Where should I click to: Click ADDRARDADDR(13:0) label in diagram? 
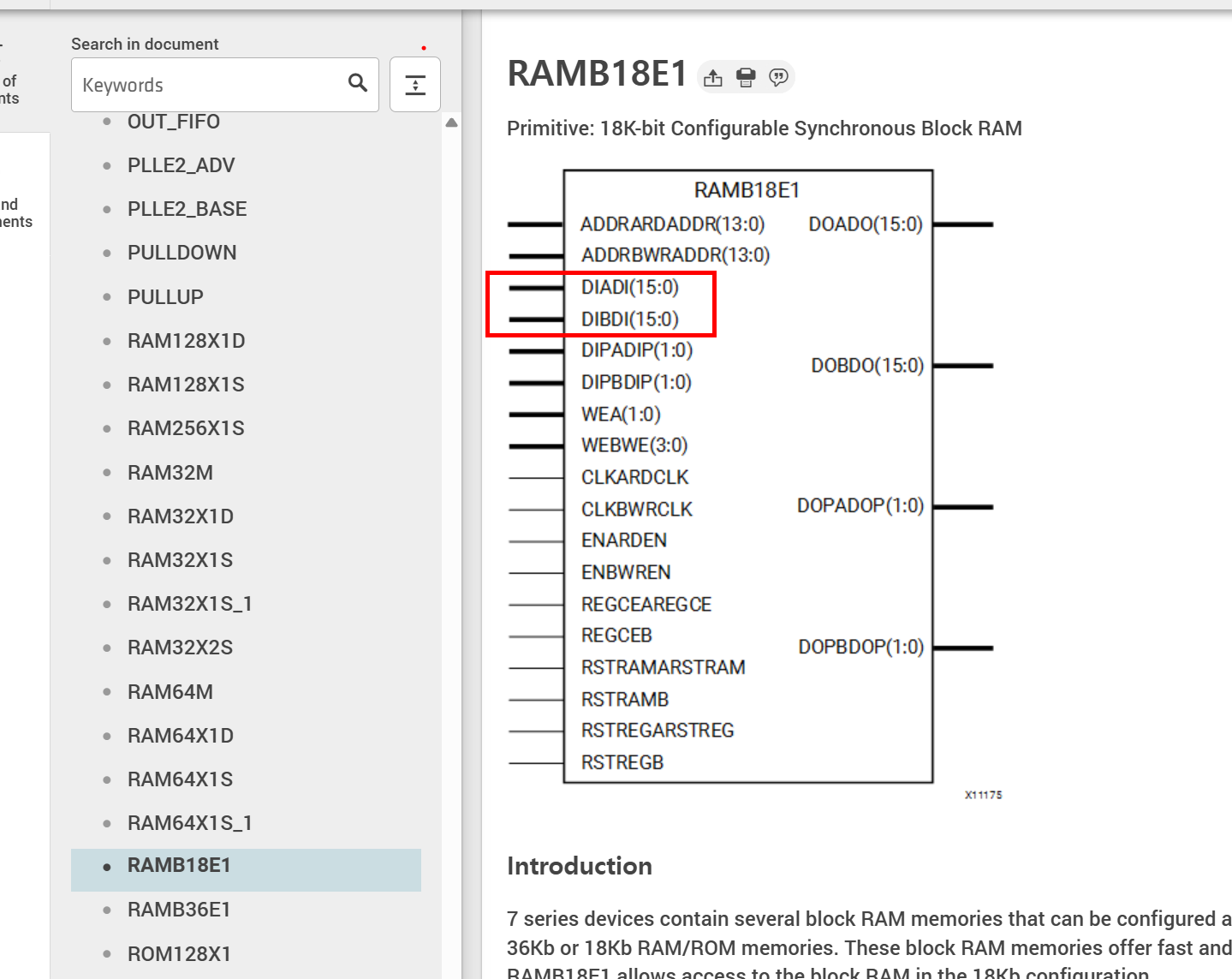(673, 224)
